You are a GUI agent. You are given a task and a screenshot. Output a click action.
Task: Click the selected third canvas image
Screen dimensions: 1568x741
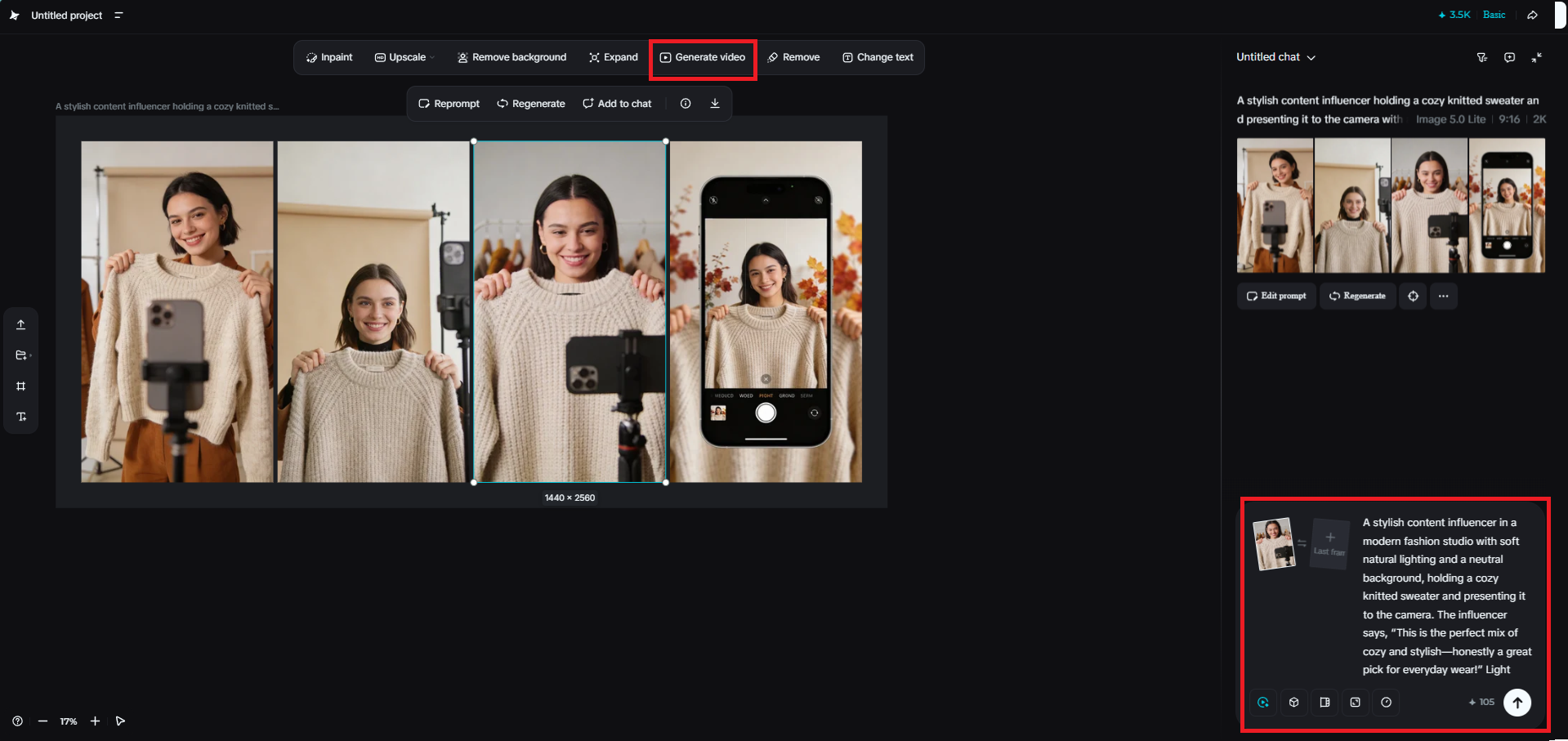(x=570, y=311)
